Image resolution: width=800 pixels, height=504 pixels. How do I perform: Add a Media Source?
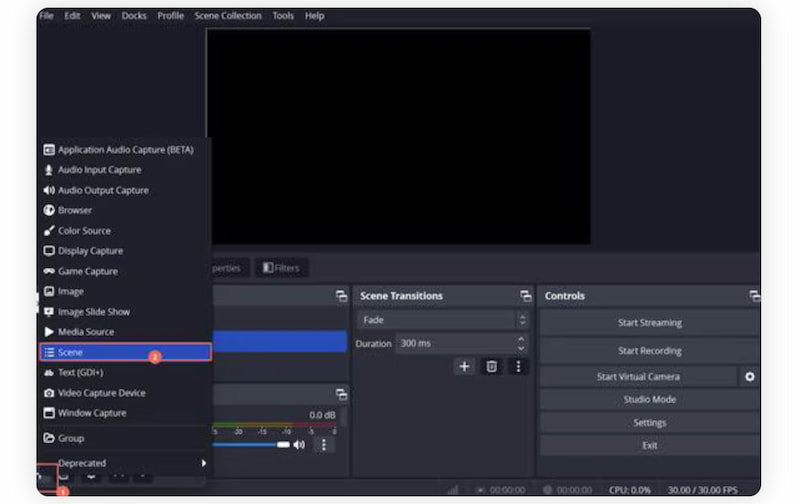(125, 332)
